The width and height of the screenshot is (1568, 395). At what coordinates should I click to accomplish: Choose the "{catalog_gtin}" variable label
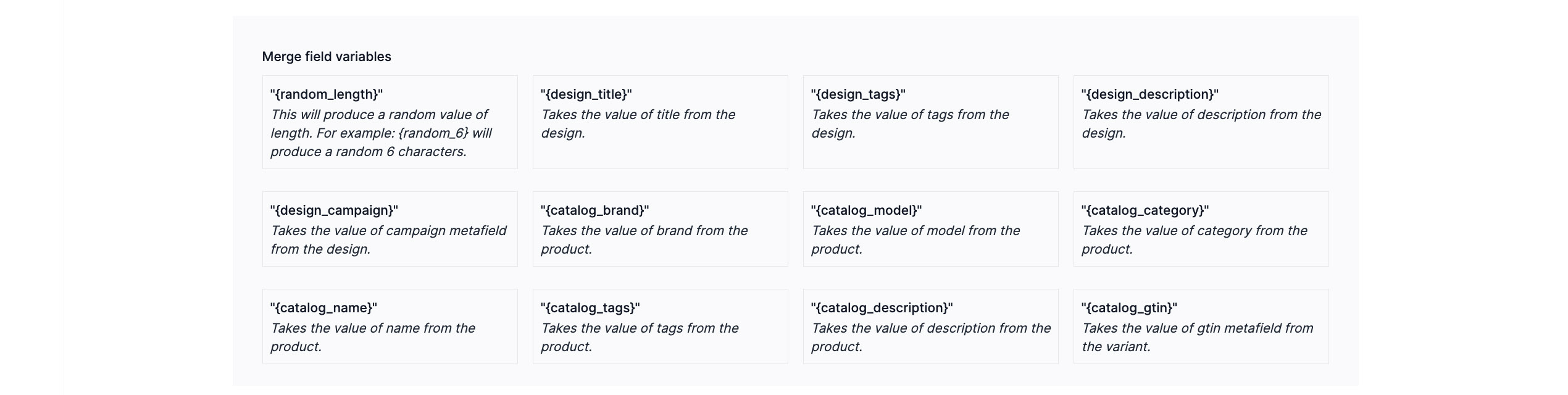pos(1129,308)
